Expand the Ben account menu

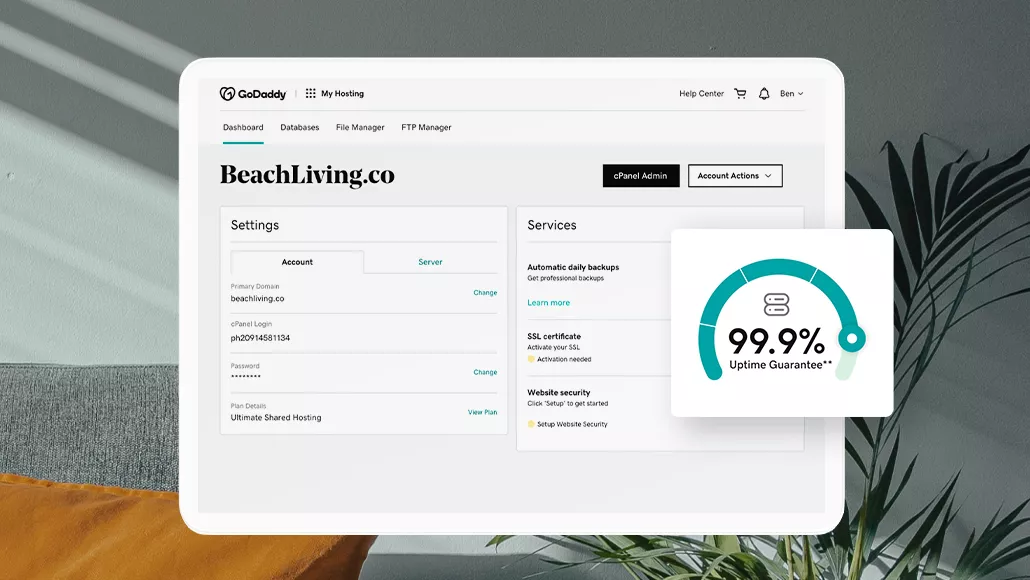792,94
